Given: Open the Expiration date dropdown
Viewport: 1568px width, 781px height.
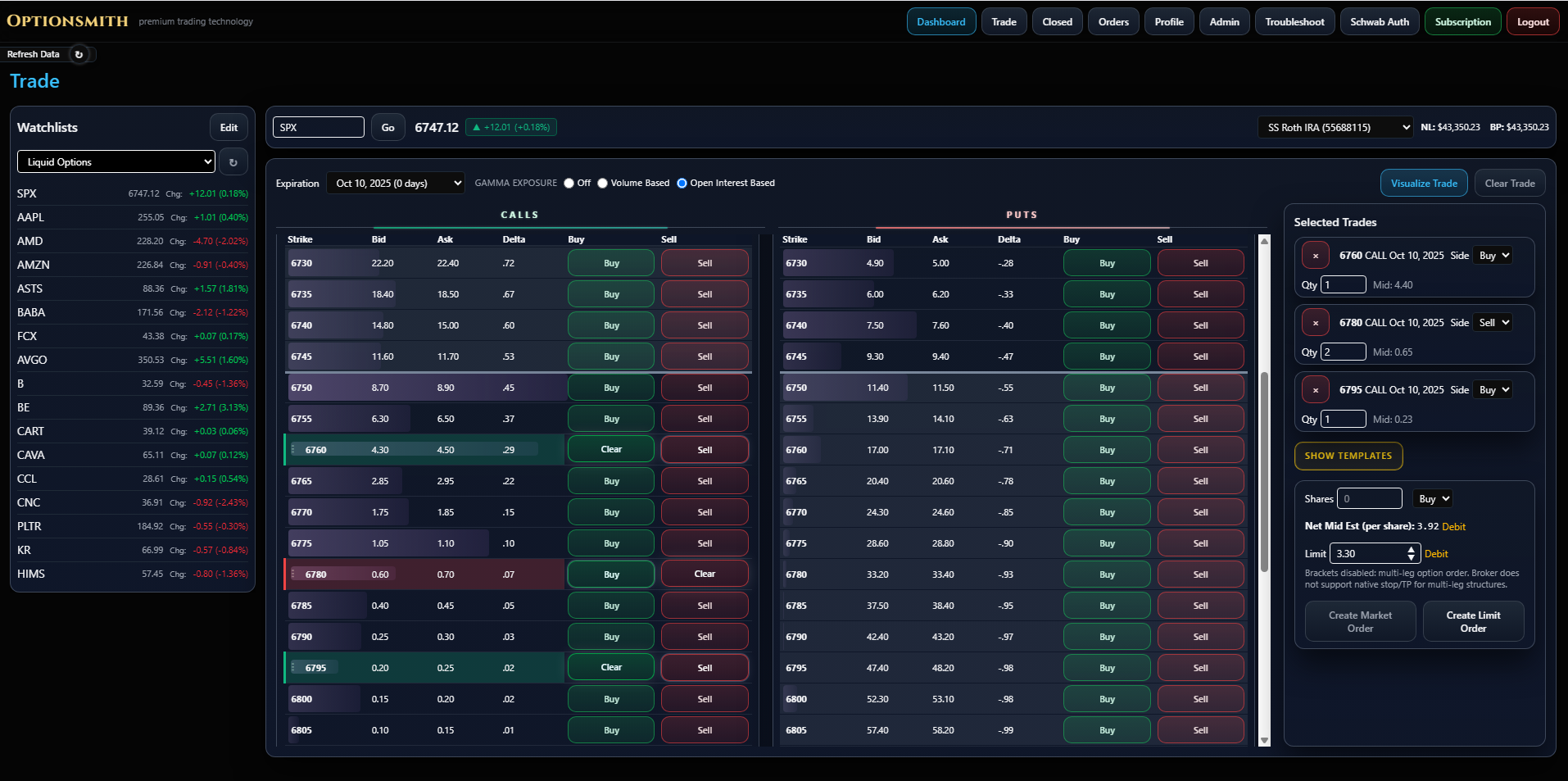Looking at the screenshot, I should 396,184.
